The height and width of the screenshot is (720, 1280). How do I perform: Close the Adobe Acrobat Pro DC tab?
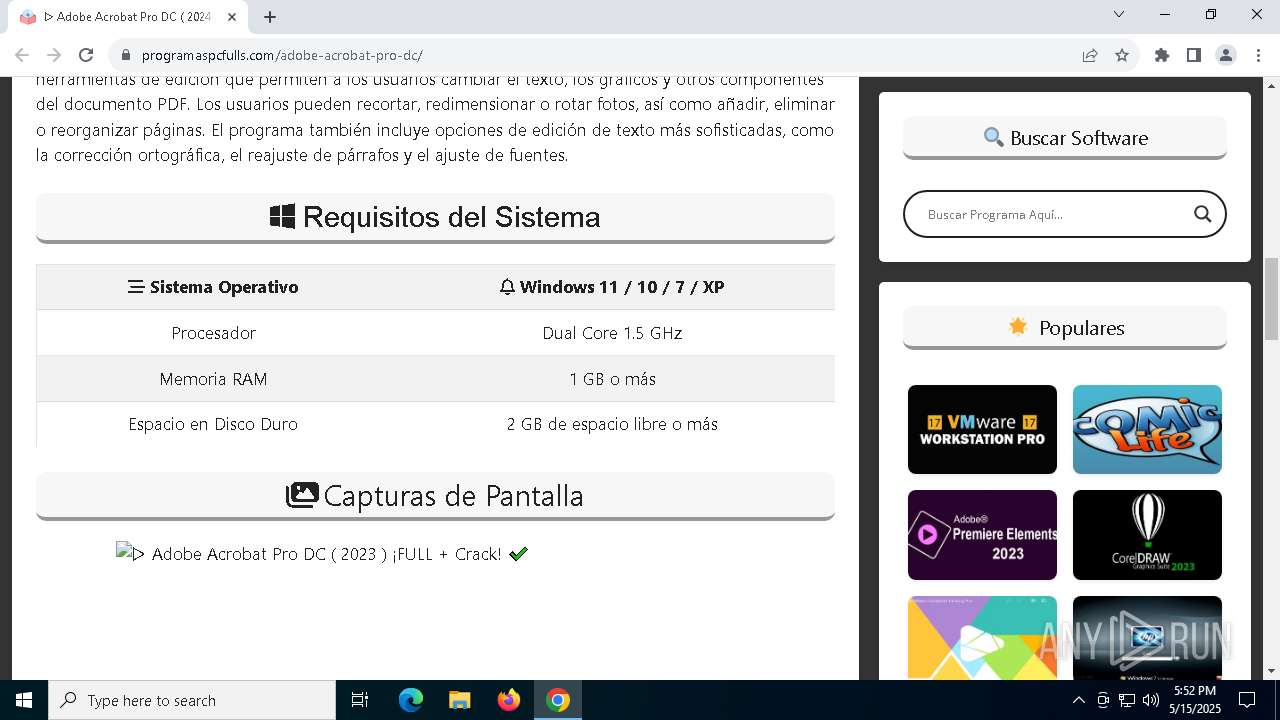pyautogui.click(x=232, y=17)
